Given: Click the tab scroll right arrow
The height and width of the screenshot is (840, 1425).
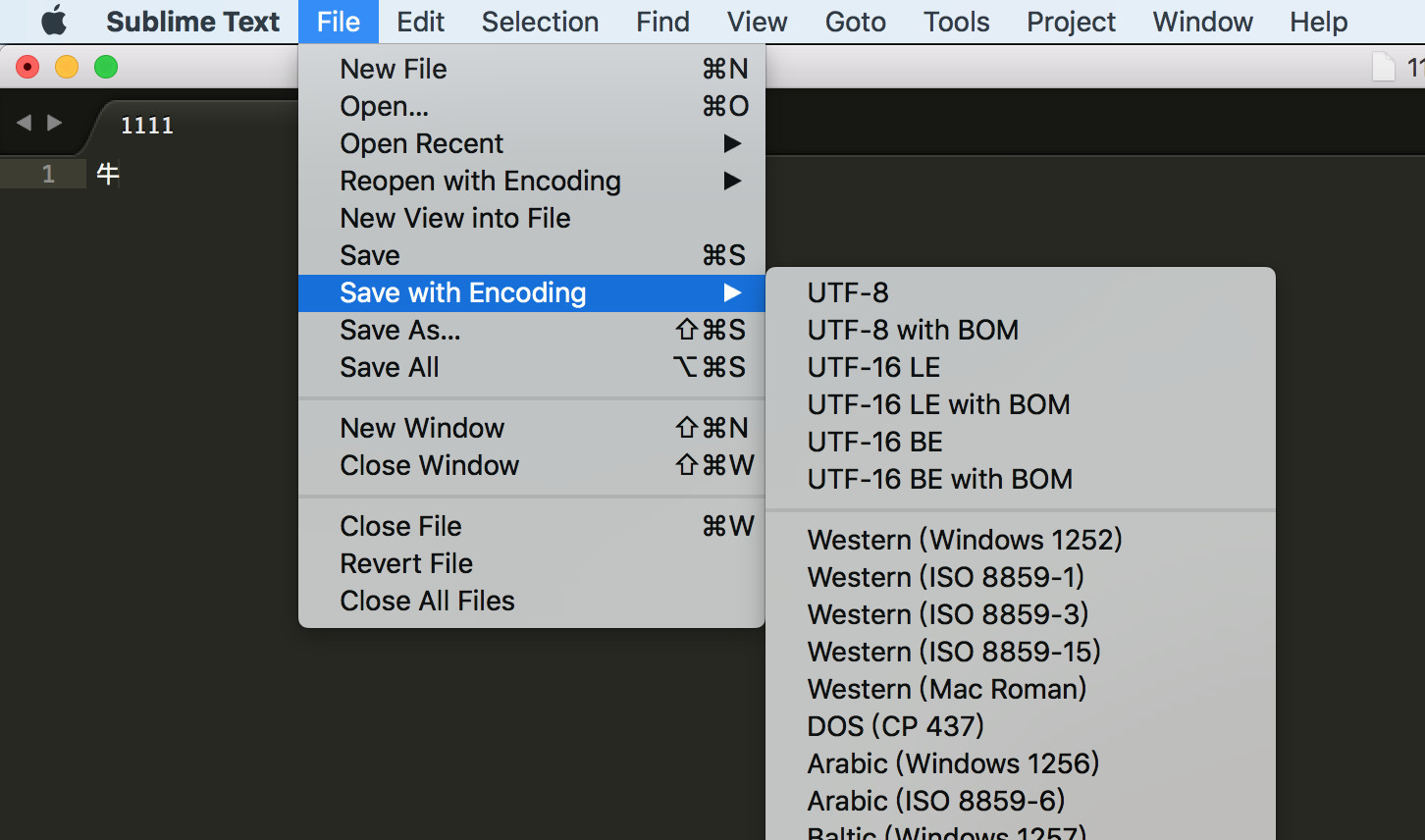Looking at the screenshot, I should (x=55, y=123).
